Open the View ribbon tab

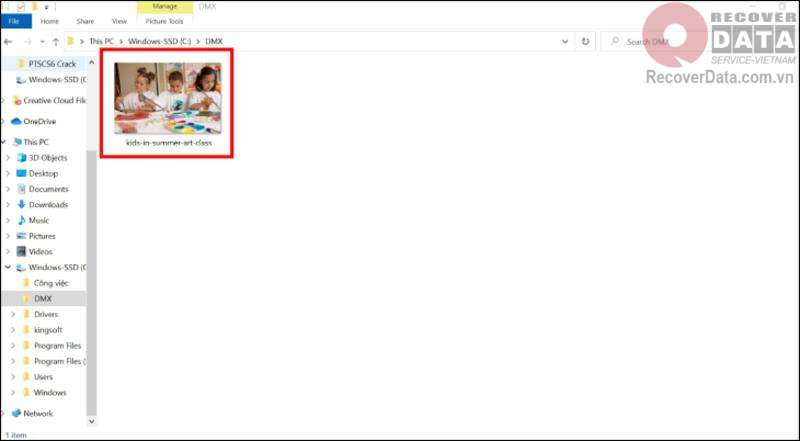point(119,21)
